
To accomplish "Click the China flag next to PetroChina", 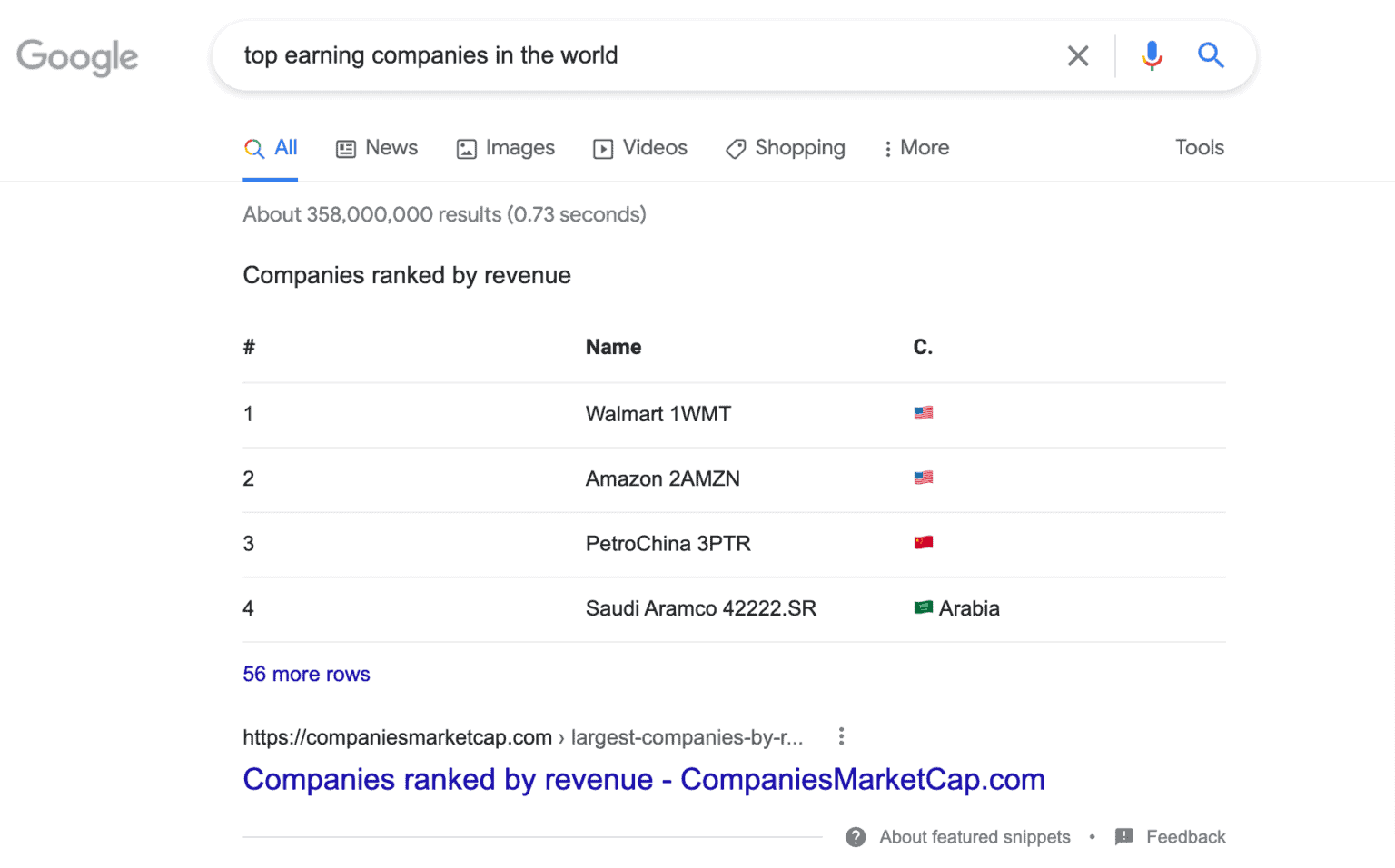I will pyautogui.click(x=923, y=542).
